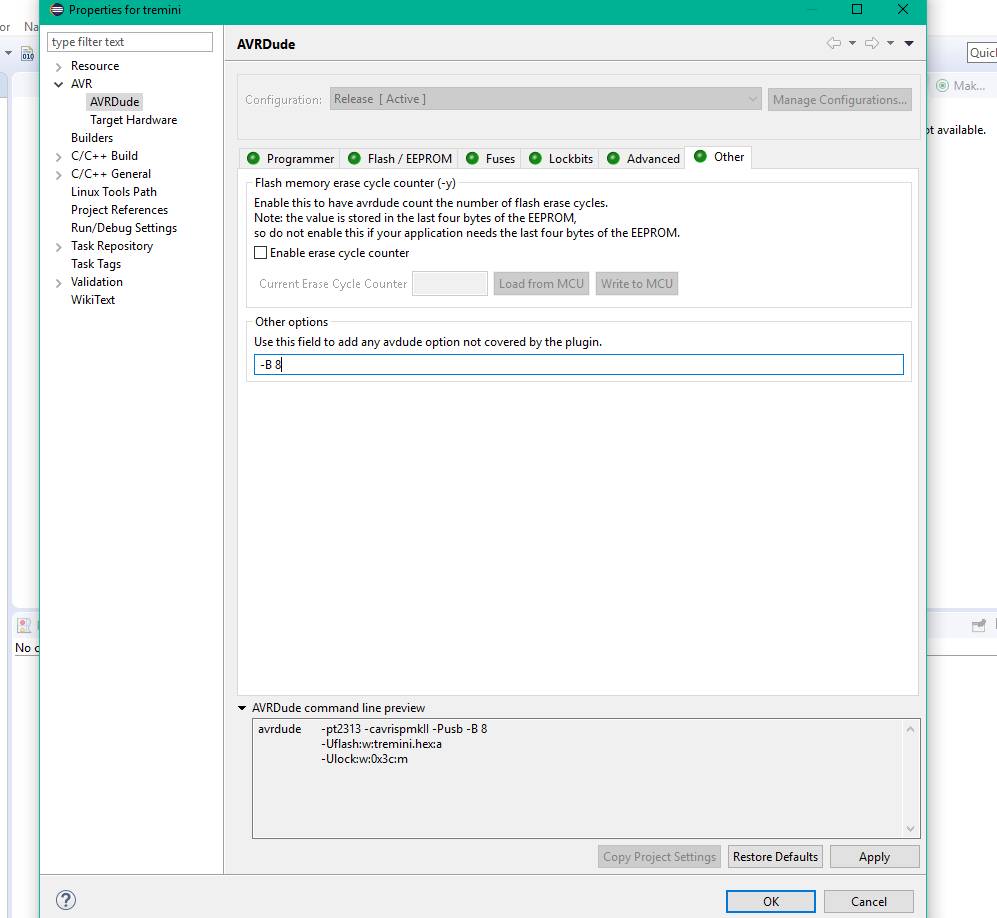997x918 pixels.
Task: Click the forward navigation arrow icon
Action: (872, 43)
